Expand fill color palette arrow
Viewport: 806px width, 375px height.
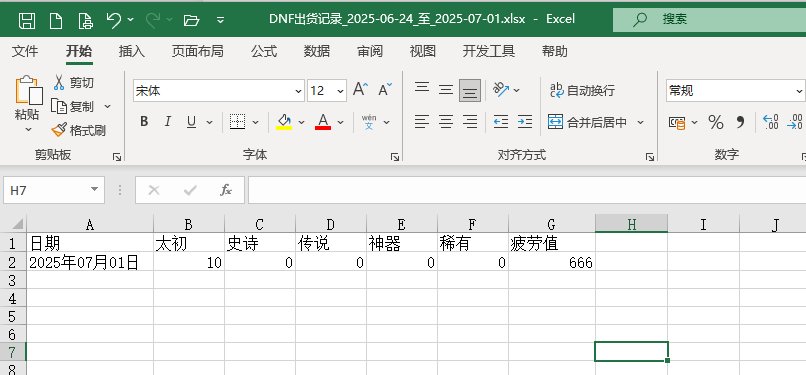(x=301, y=122)
